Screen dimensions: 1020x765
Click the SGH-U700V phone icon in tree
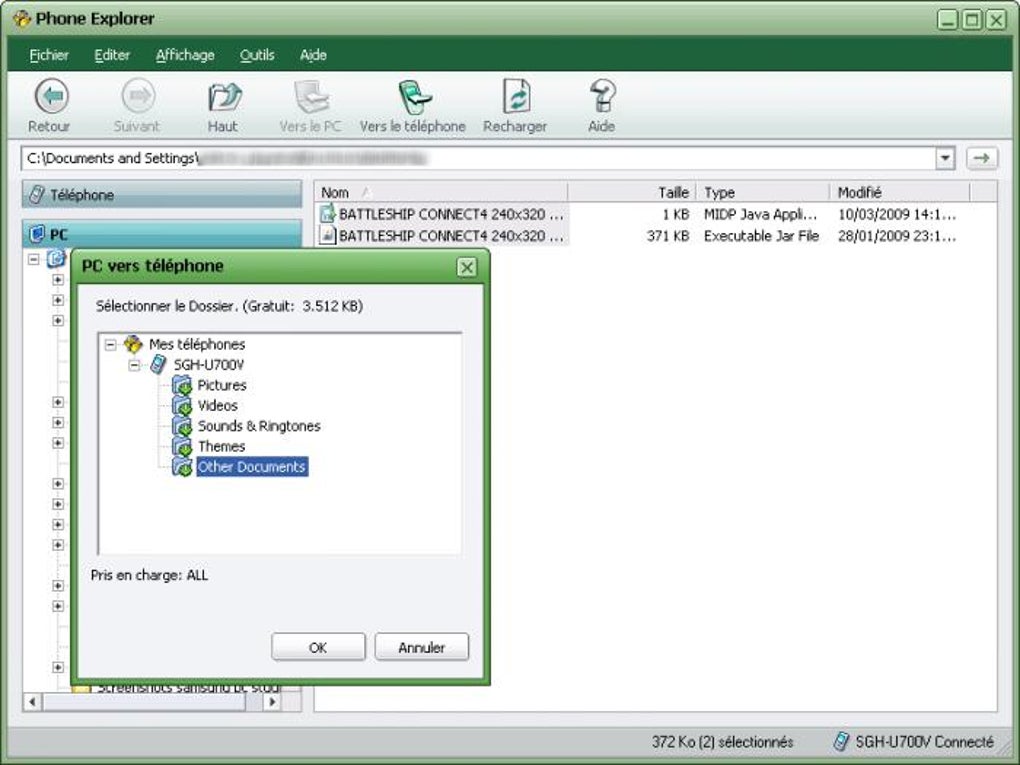(158, 364)
